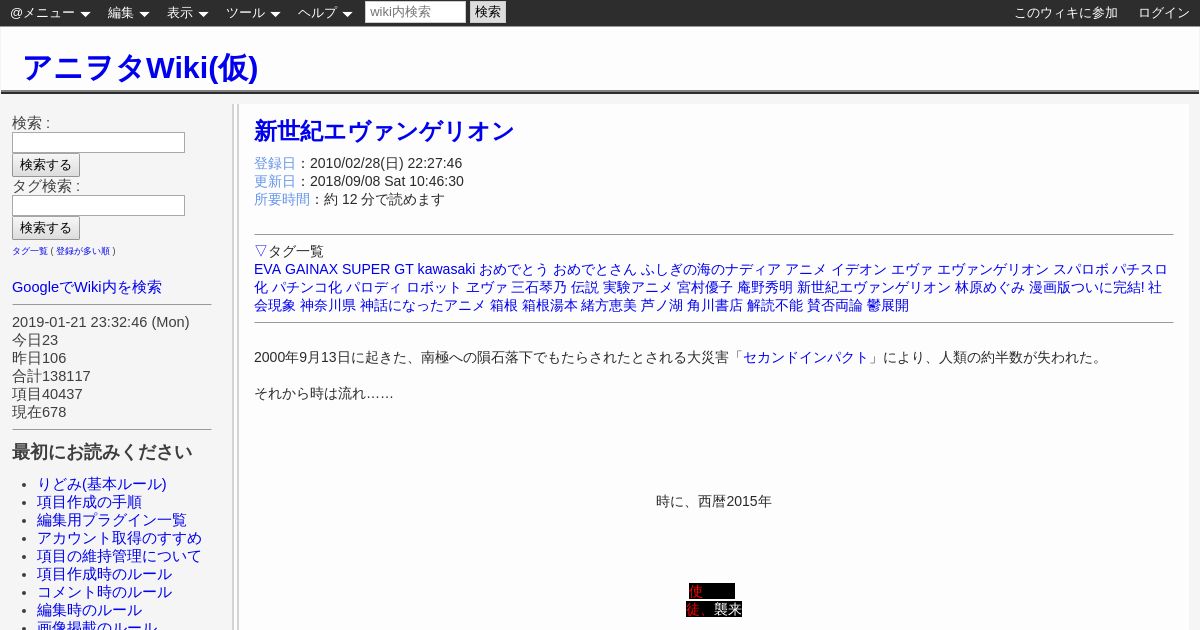Open the 宮村優子 tag
This screenshot has width=1200, height=630.
(705, 288)
